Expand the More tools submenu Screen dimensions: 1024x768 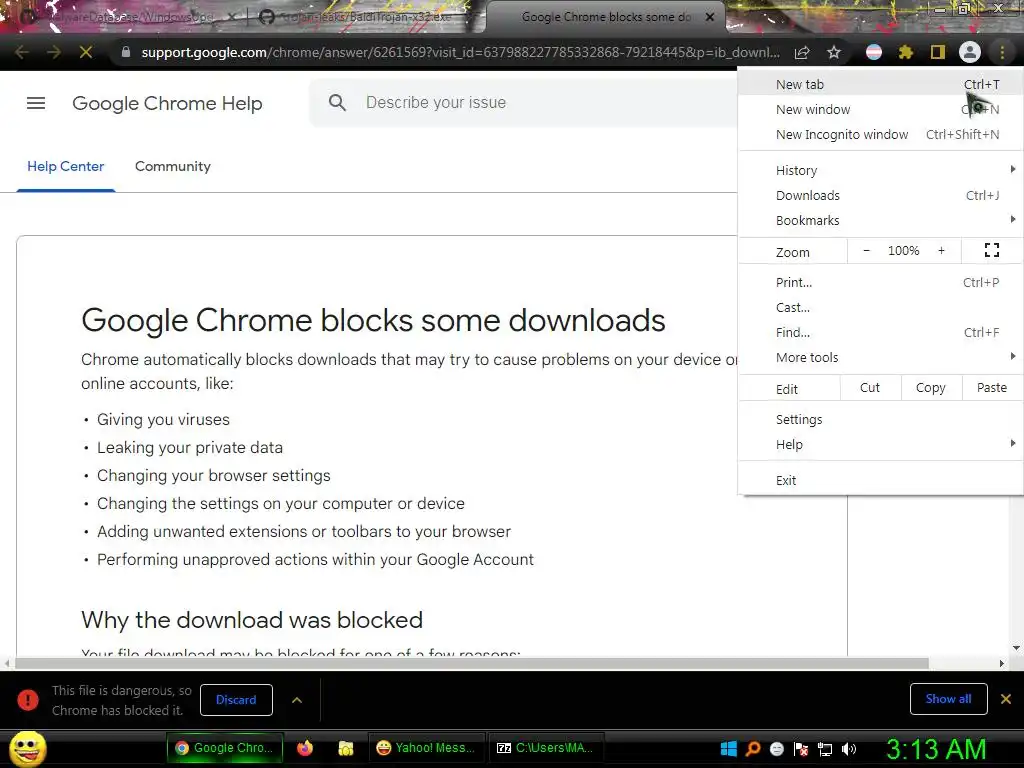pos(880,357)
